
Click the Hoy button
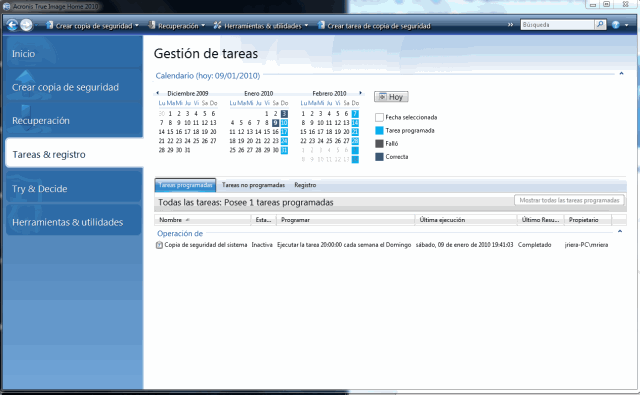[391, 97]
